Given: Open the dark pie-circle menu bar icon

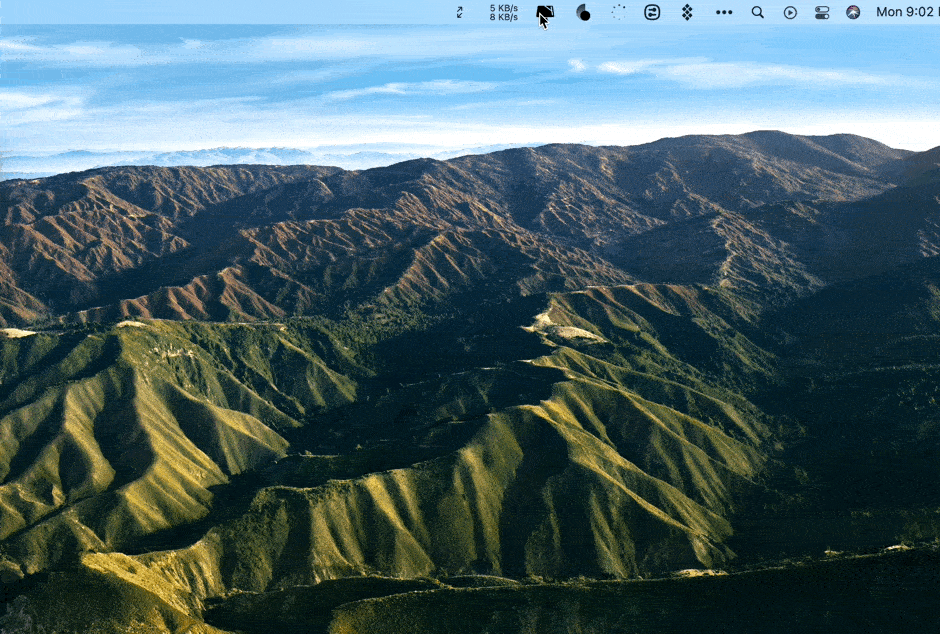Looking at the screenshot, I should point(583,12).
